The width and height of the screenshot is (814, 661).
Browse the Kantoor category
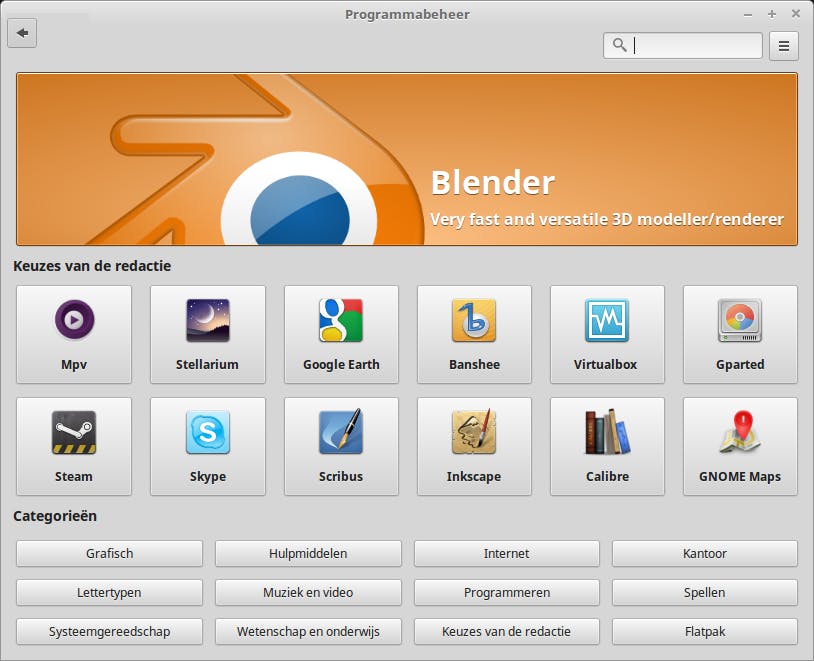tap(705, 554)
